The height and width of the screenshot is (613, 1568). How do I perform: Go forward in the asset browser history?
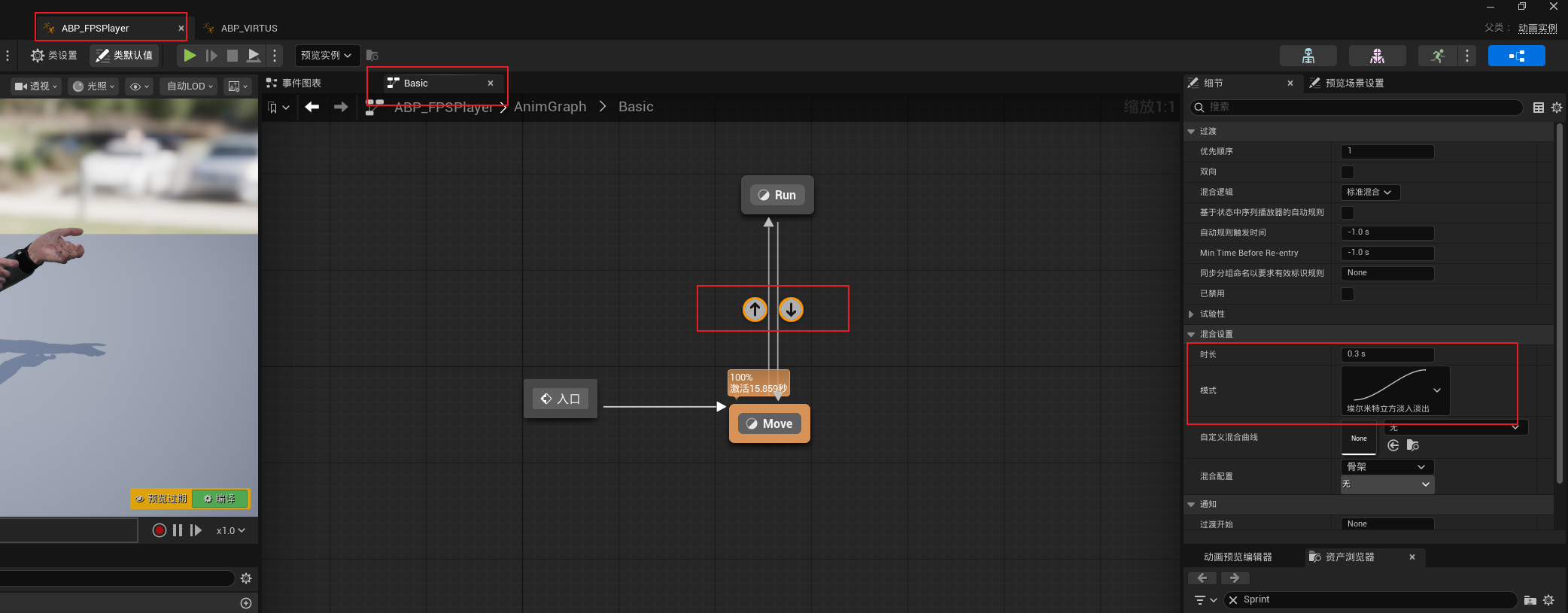tap(1235, 578)
